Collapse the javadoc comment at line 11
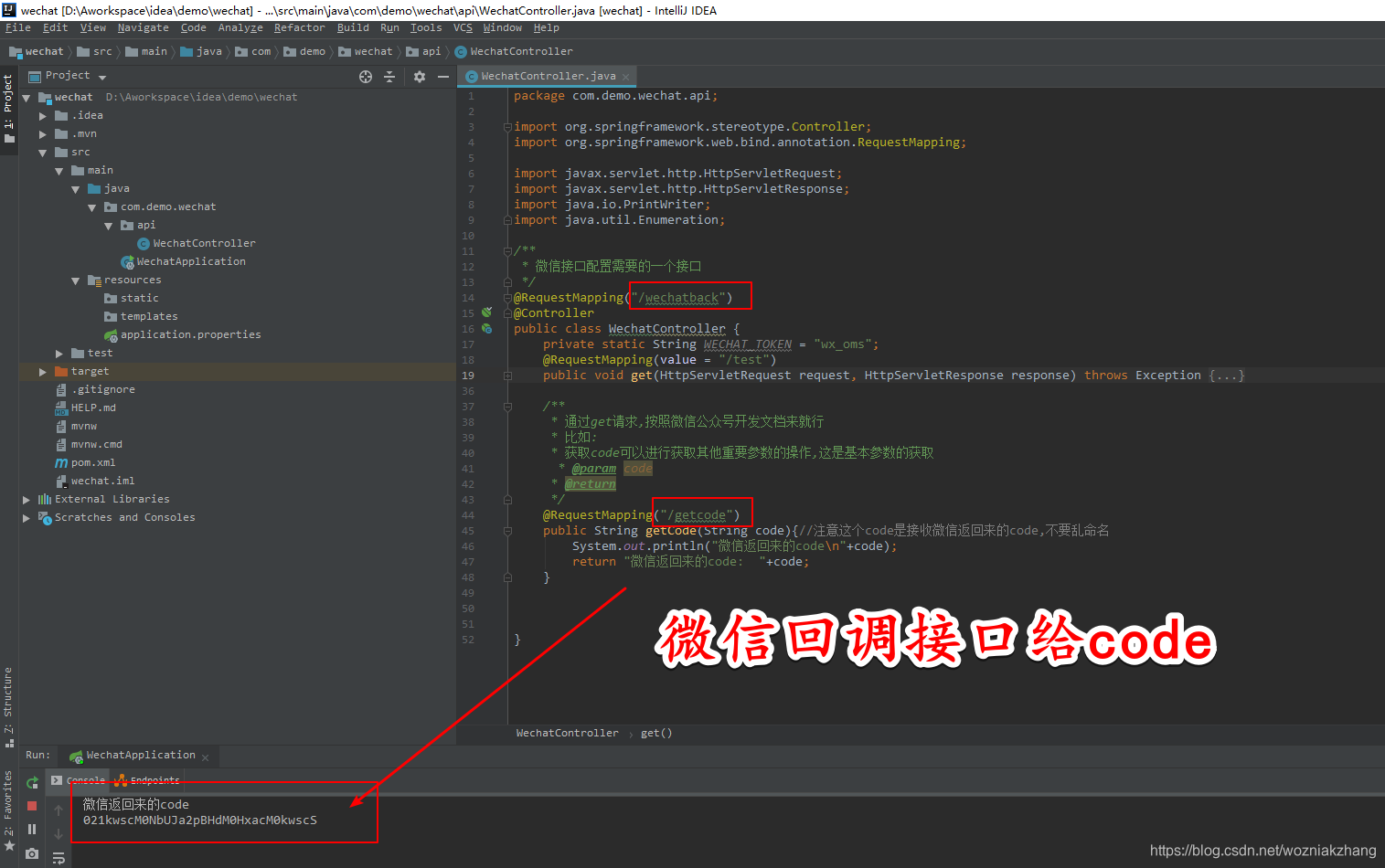This screenshot has height=868, width=1385. click(507, 250)
